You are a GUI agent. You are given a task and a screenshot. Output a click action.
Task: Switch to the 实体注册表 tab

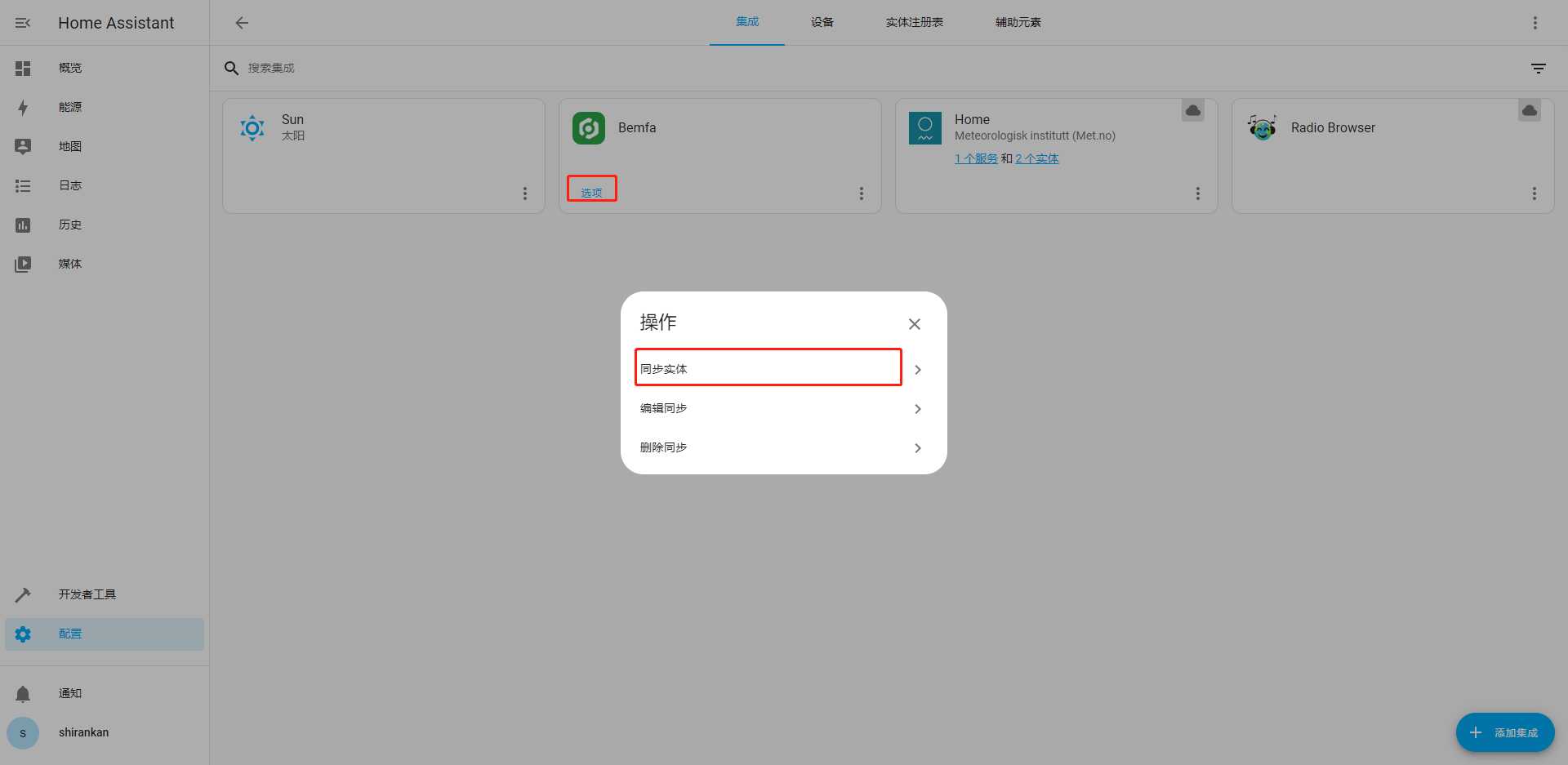tap(915, 23)
